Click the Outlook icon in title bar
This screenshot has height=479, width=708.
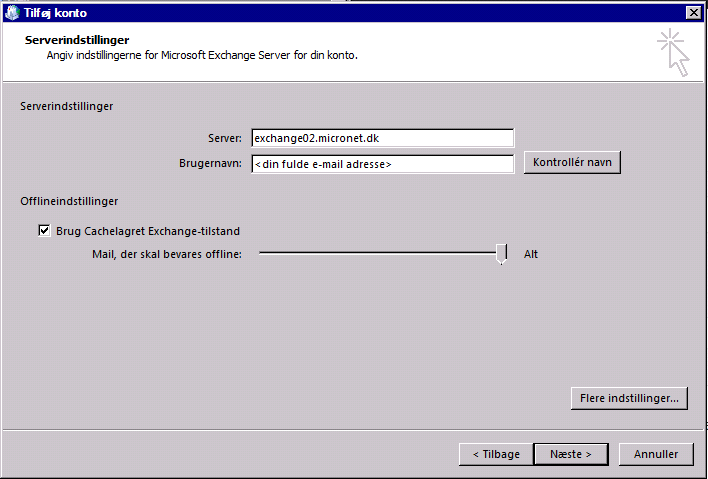point(12,13)
